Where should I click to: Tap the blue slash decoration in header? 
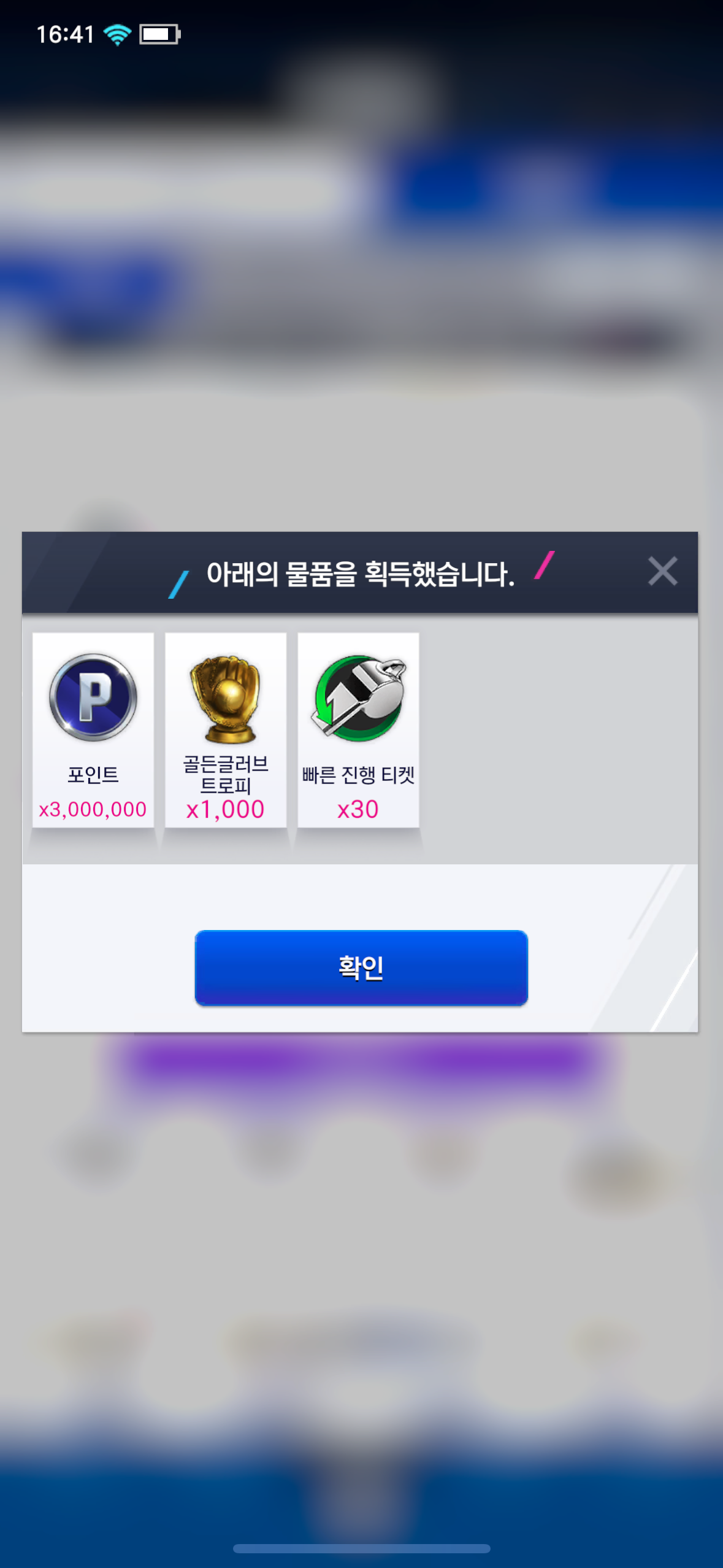coord(178,584)
